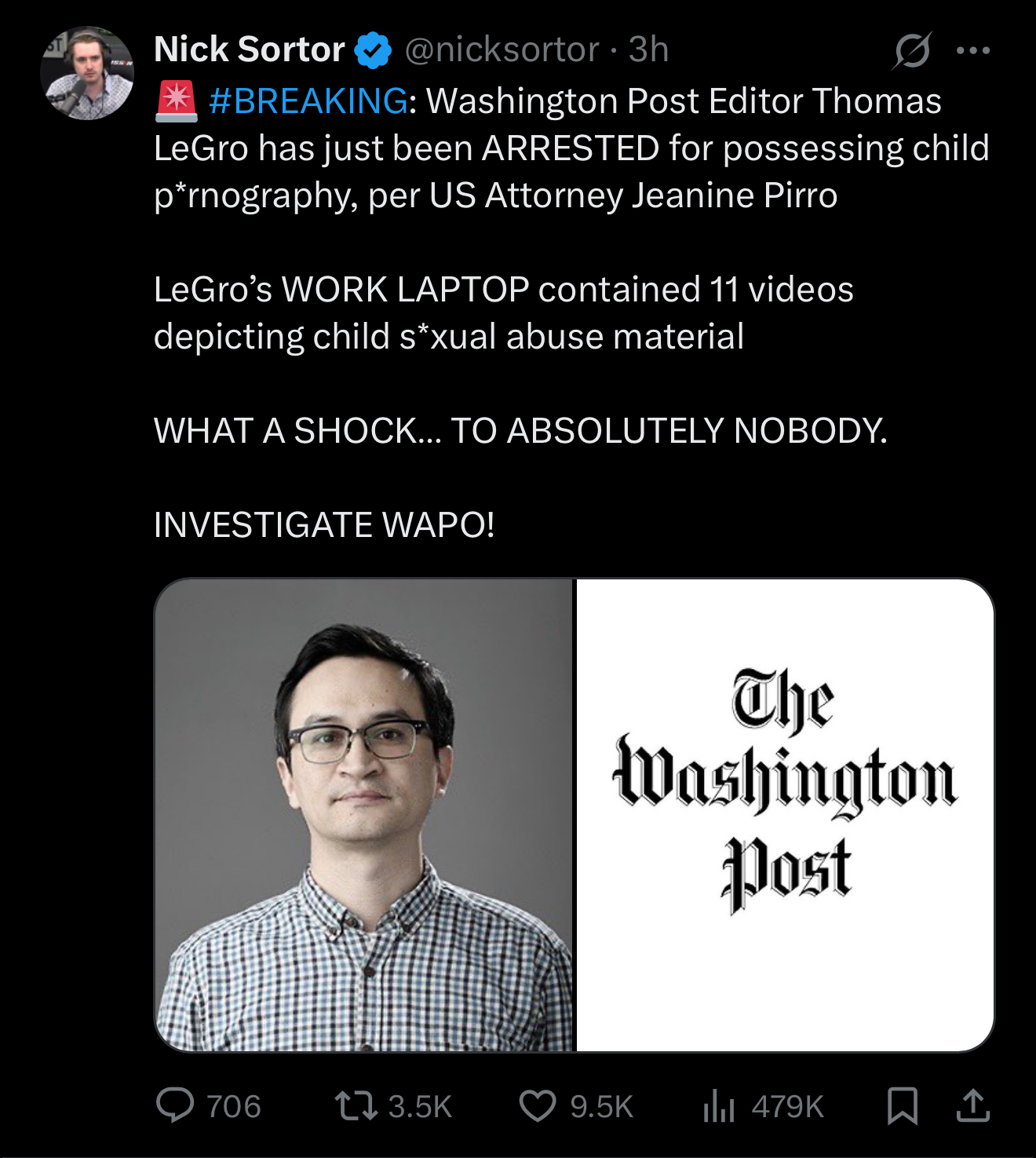
Task: Click the 3h timestamp
Action: tap(648, 49)
